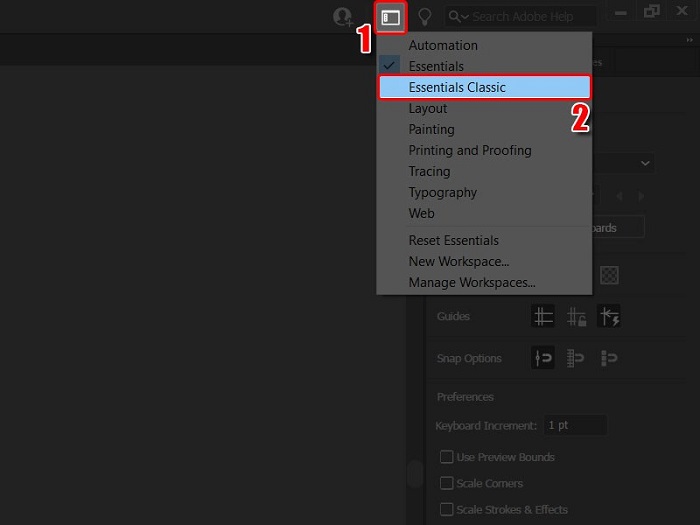The height and width of the screenshot is (525, 700).
Task: Enable the Scale Corners checkbox
Action: [x=446, y=483]
